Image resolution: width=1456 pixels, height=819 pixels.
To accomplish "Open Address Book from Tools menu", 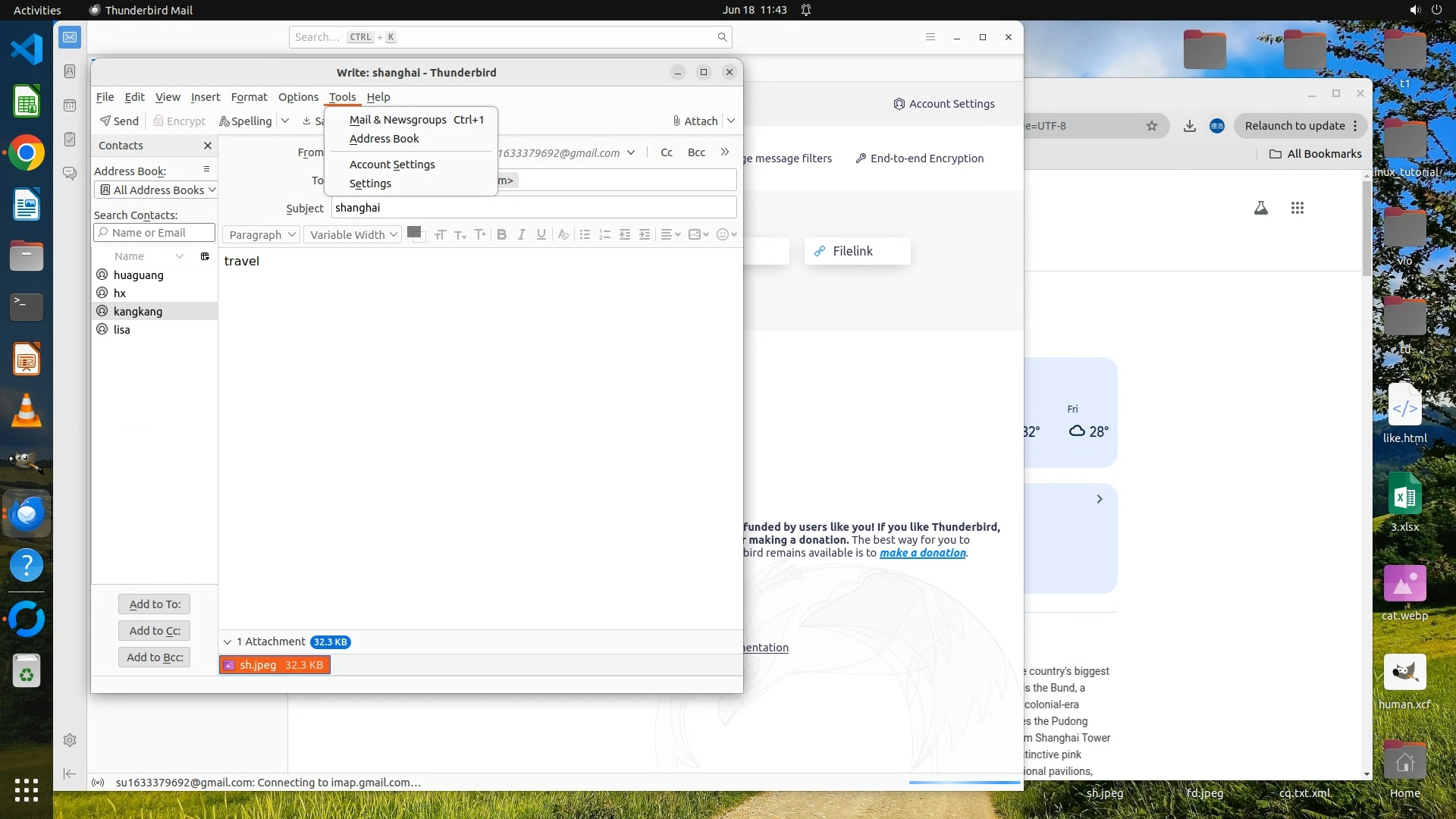I will [384, 139].
